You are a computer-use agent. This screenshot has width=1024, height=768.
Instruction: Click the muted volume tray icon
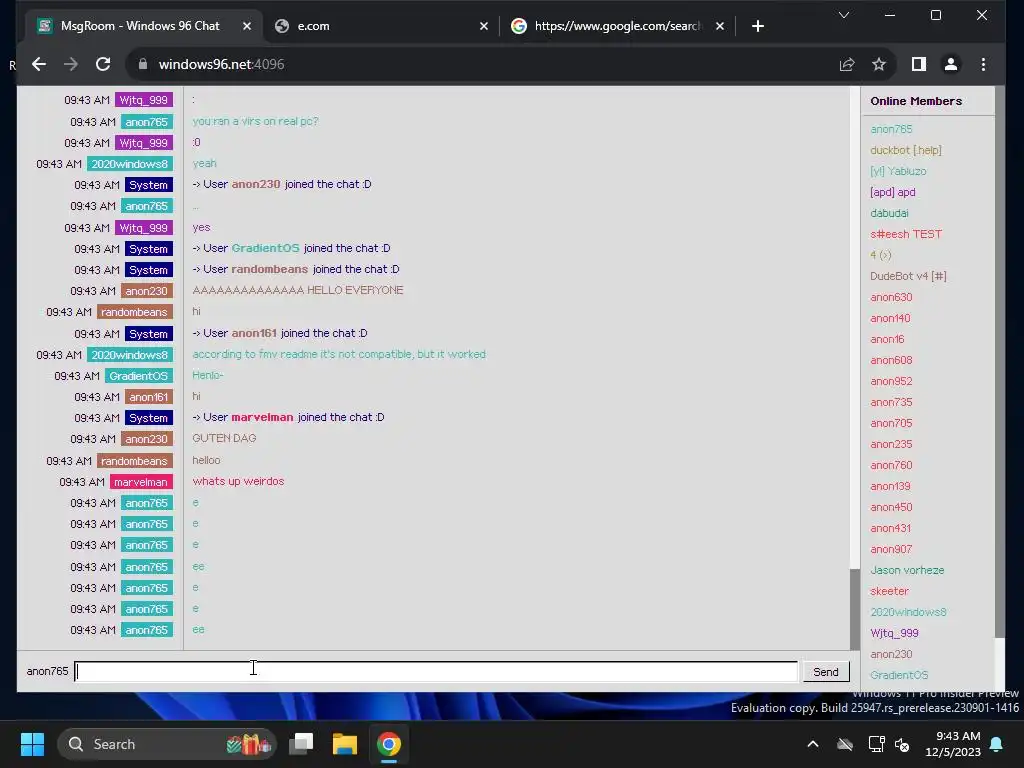[902, 744]
